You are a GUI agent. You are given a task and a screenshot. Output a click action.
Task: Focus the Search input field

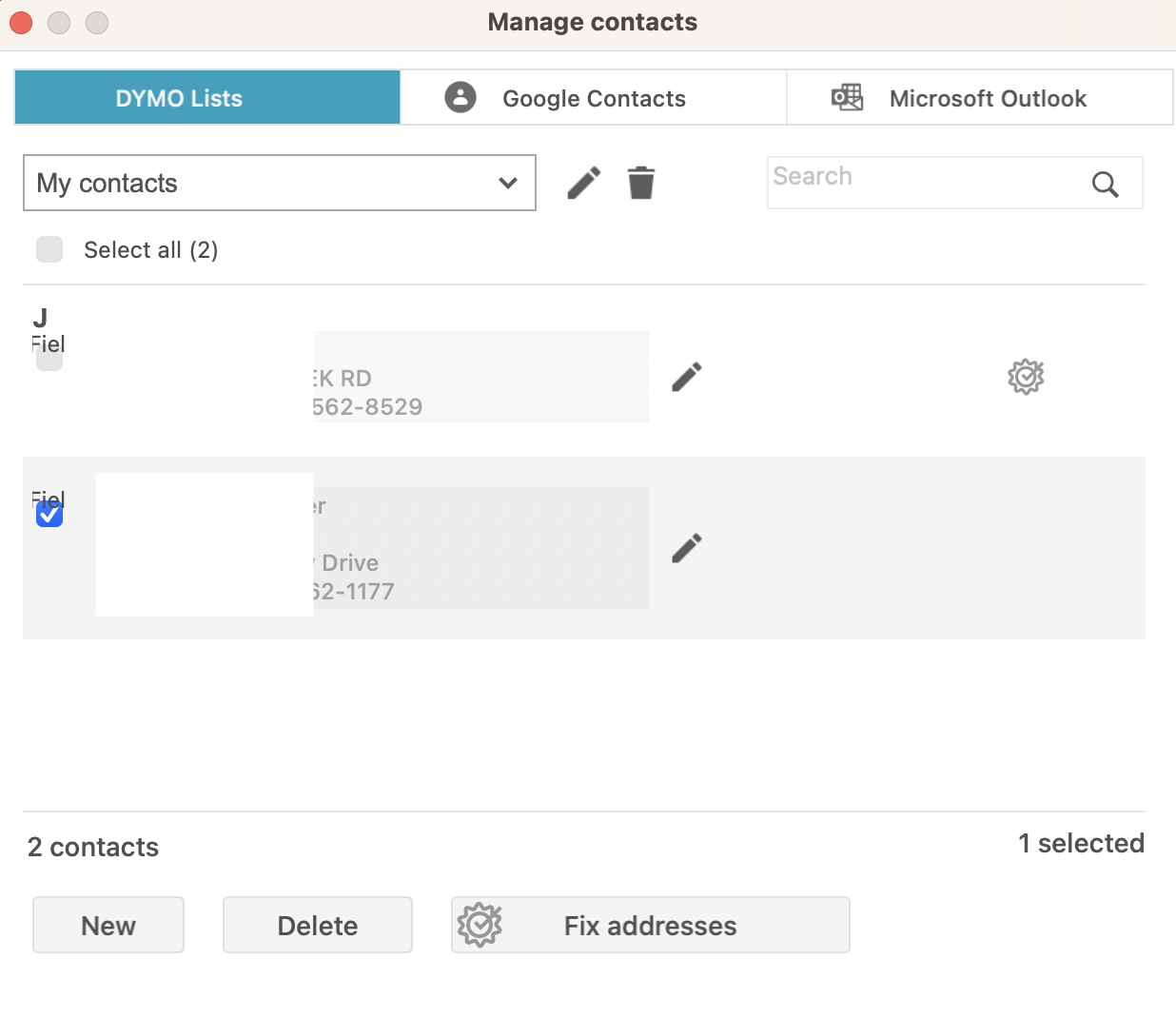tap(923, 183)
